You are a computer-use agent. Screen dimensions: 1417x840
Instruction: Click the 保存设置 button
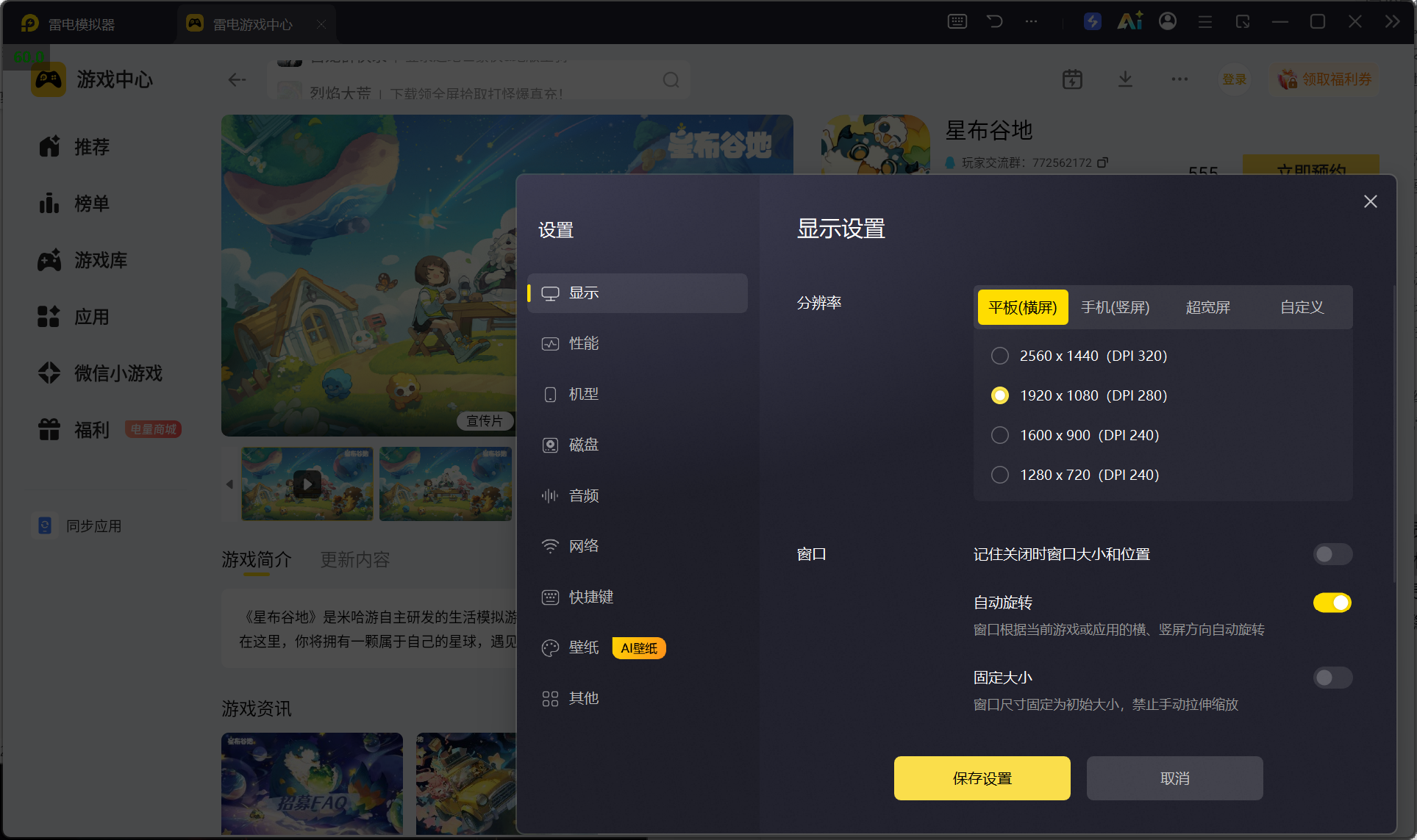point(982,778)
